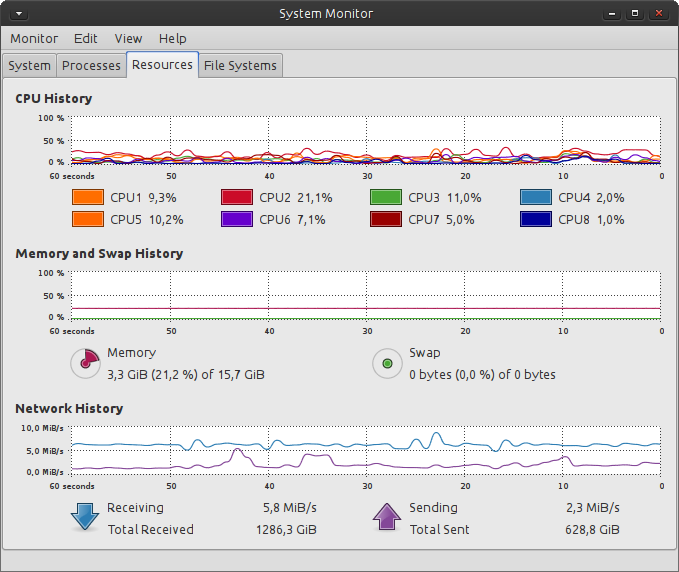Switch to the Processes tab
679x572 pixels.
point(91,66)
